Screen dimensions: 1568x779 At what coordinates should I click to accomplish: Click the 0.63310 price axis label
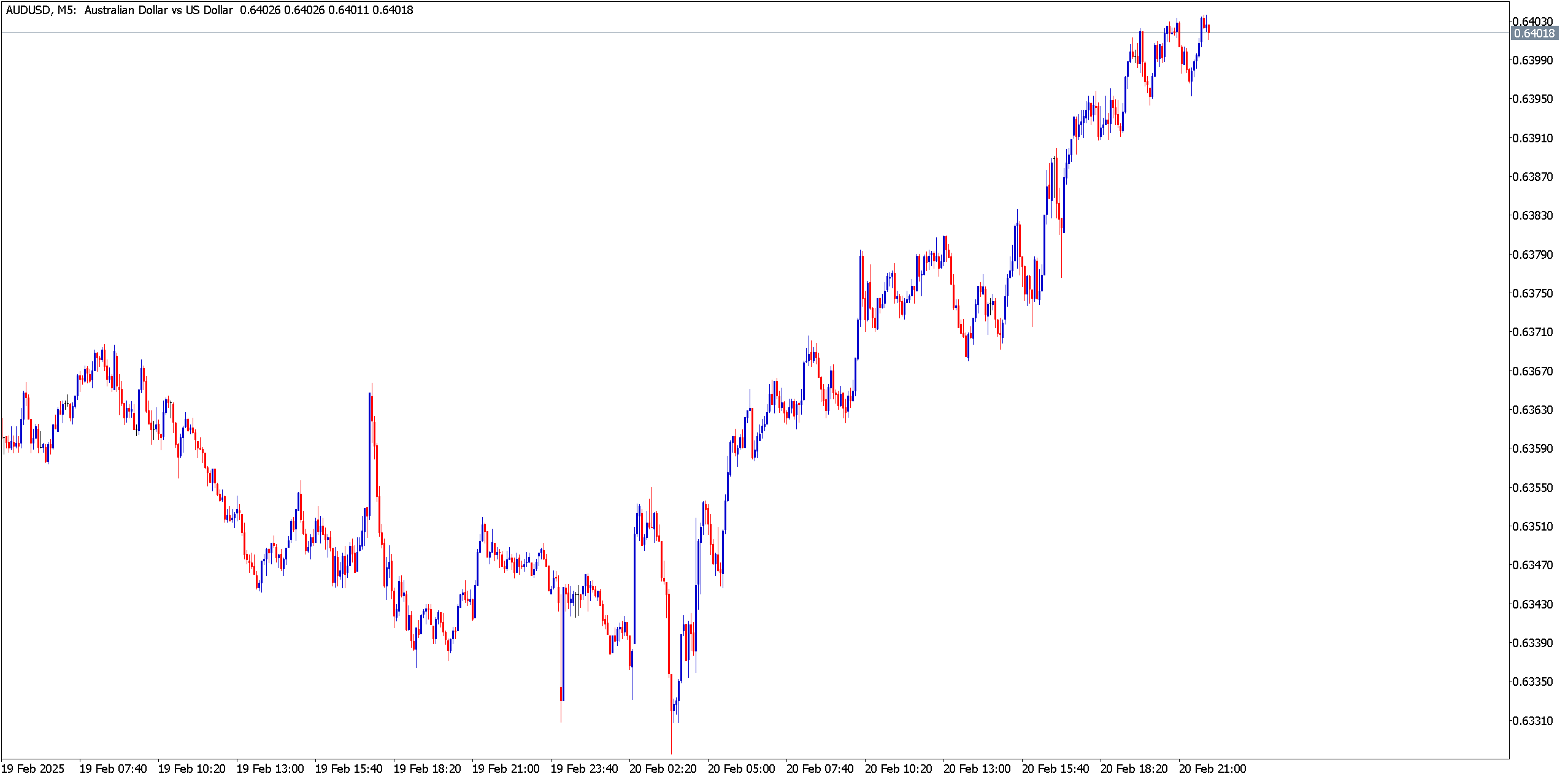coord(1532,720)
